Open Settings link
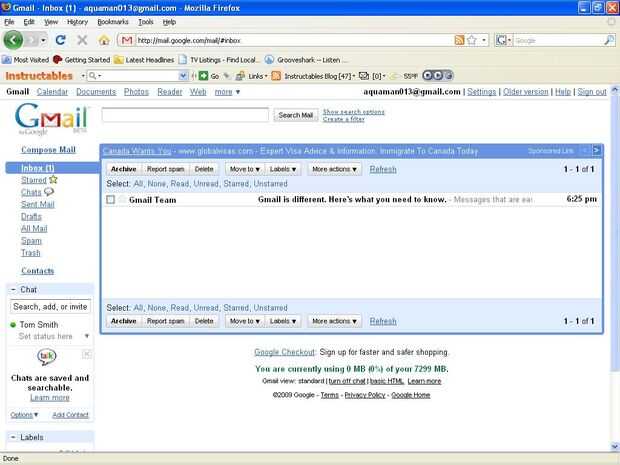620x465 pixels. [x=481, y=92]
